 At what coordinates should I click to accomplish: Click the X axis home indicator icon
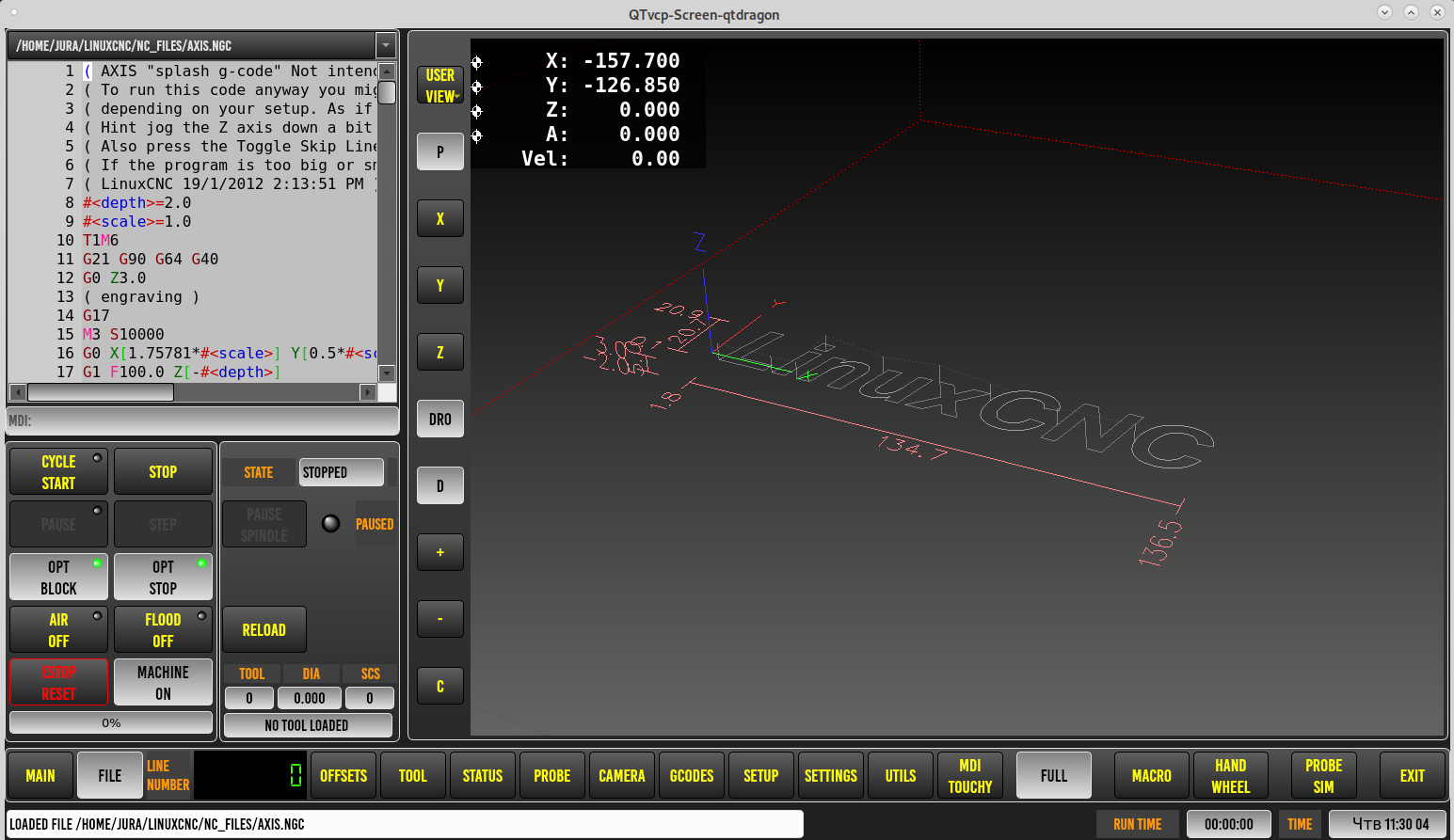tap(476, 62)
